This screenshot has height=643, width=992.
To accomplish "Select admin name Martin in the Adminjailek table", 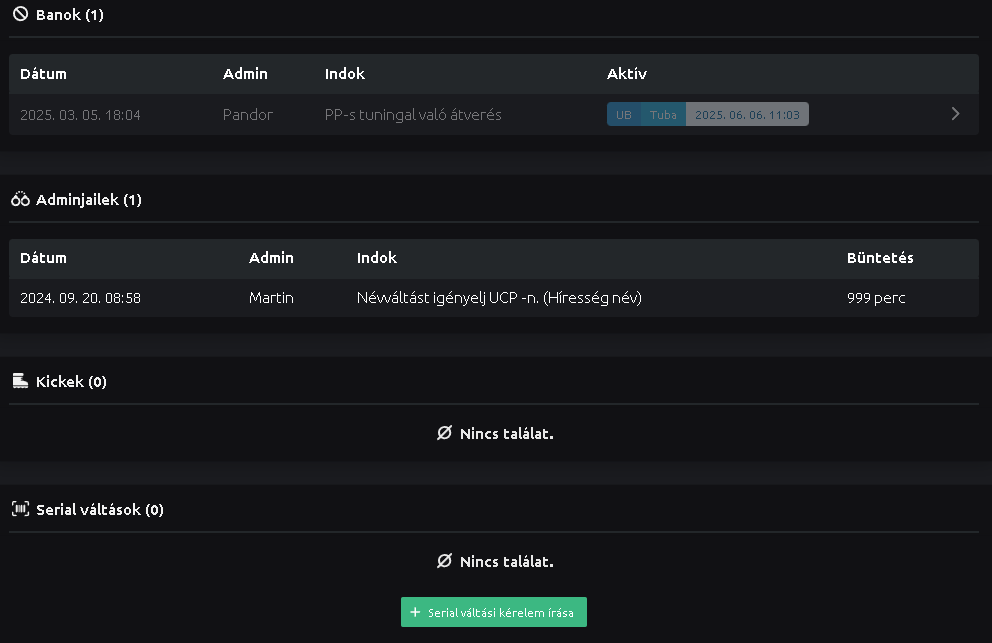I will [271, 298].
